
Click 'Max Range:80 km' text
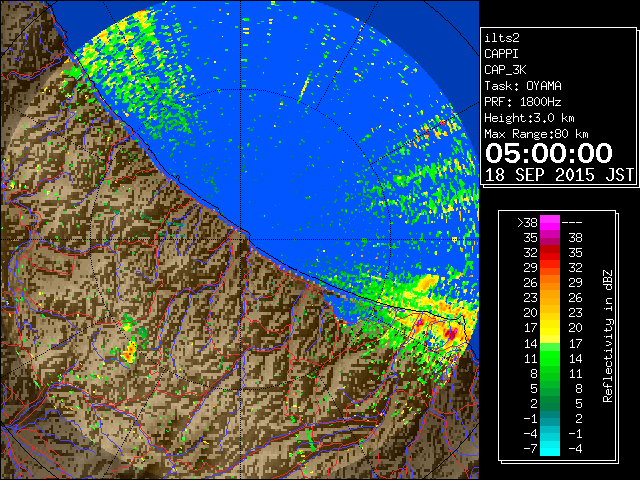tap(536, 134)
